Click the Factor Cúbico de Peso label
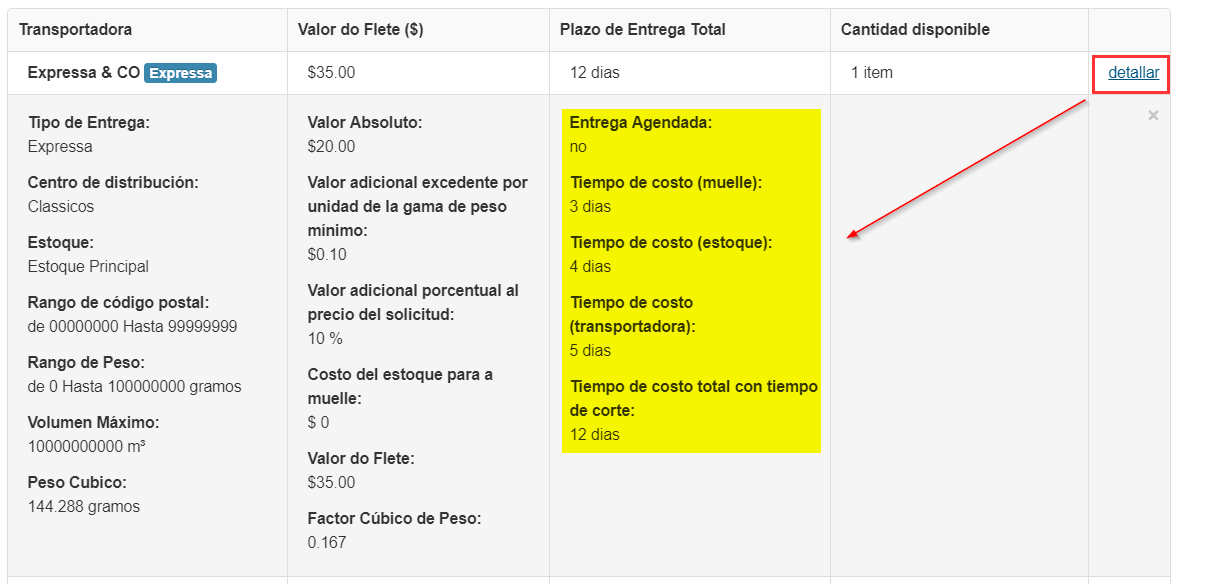This screenshot has width=1205, height=584. click(394, 519)
